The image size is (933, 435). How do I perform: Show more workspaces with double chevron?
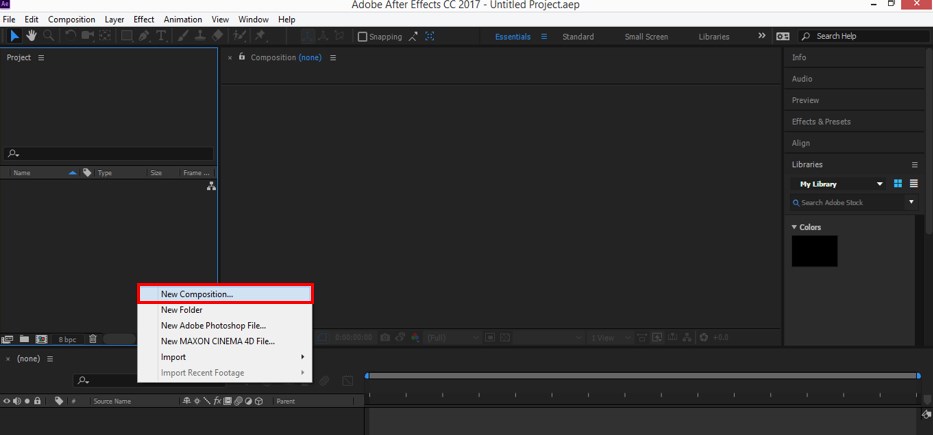click(762, 36)
